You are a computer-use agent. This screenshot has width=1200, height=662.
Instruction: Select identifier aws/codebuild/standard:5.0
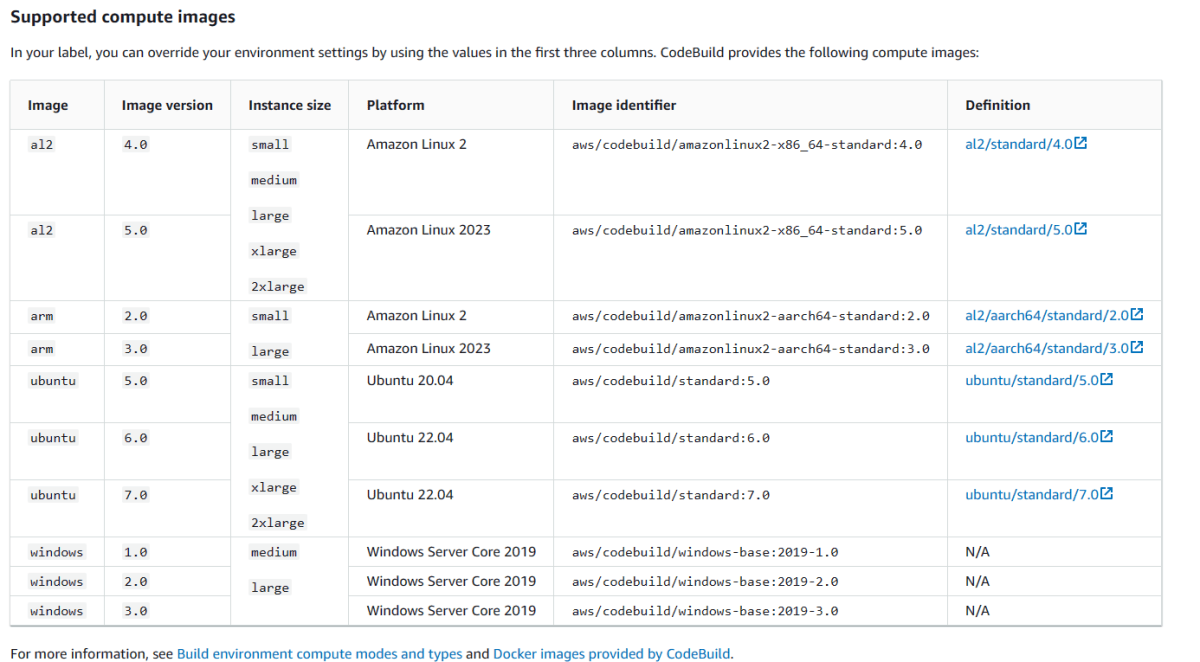[x=671, y=381]
